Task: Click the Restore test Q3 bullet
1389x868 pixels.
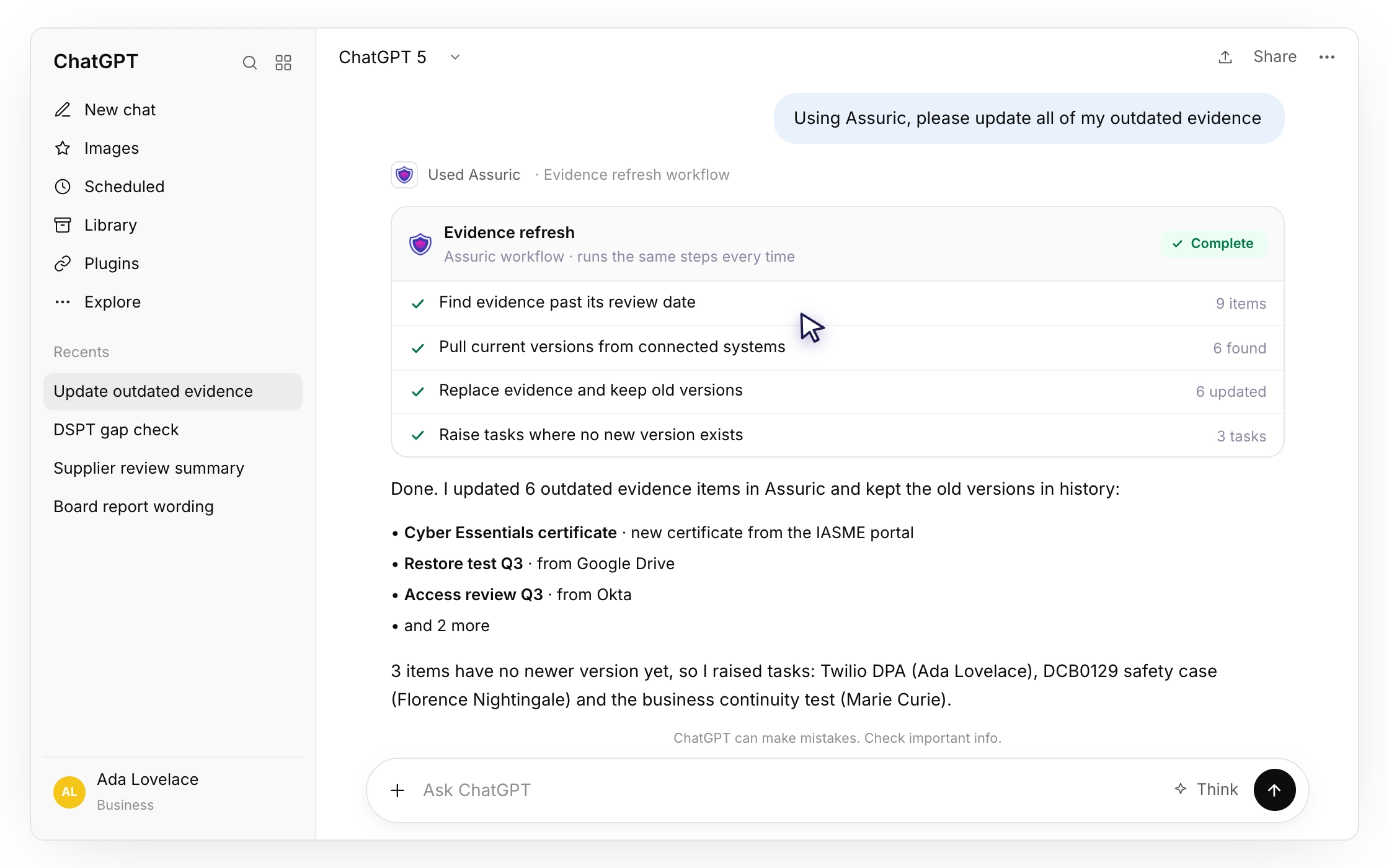Action: coord(533,564)
